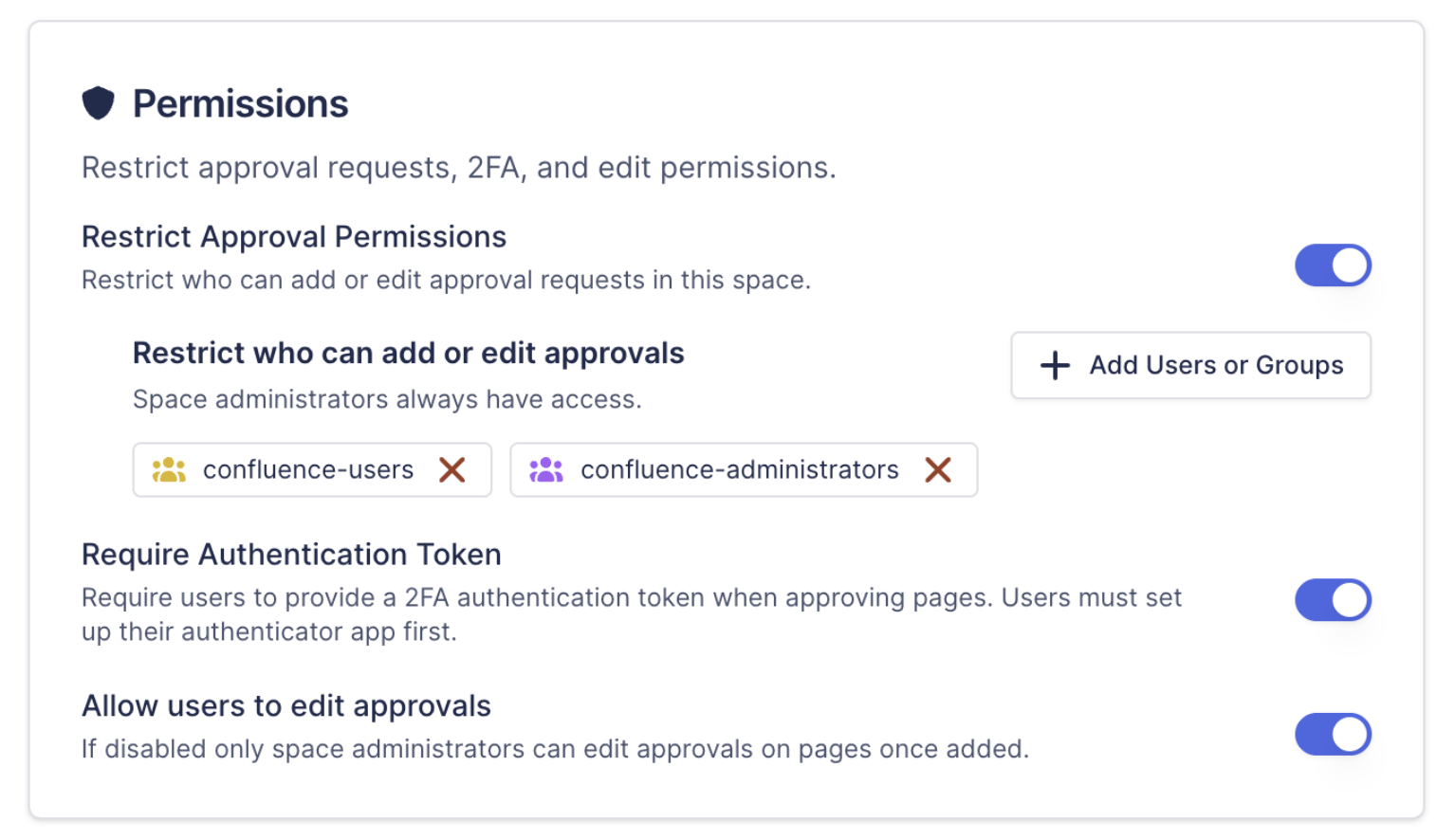This screenshot has width=1455, height=840.
Task: Click the shield icon beside Permissions heading
Action: point(99,102)
